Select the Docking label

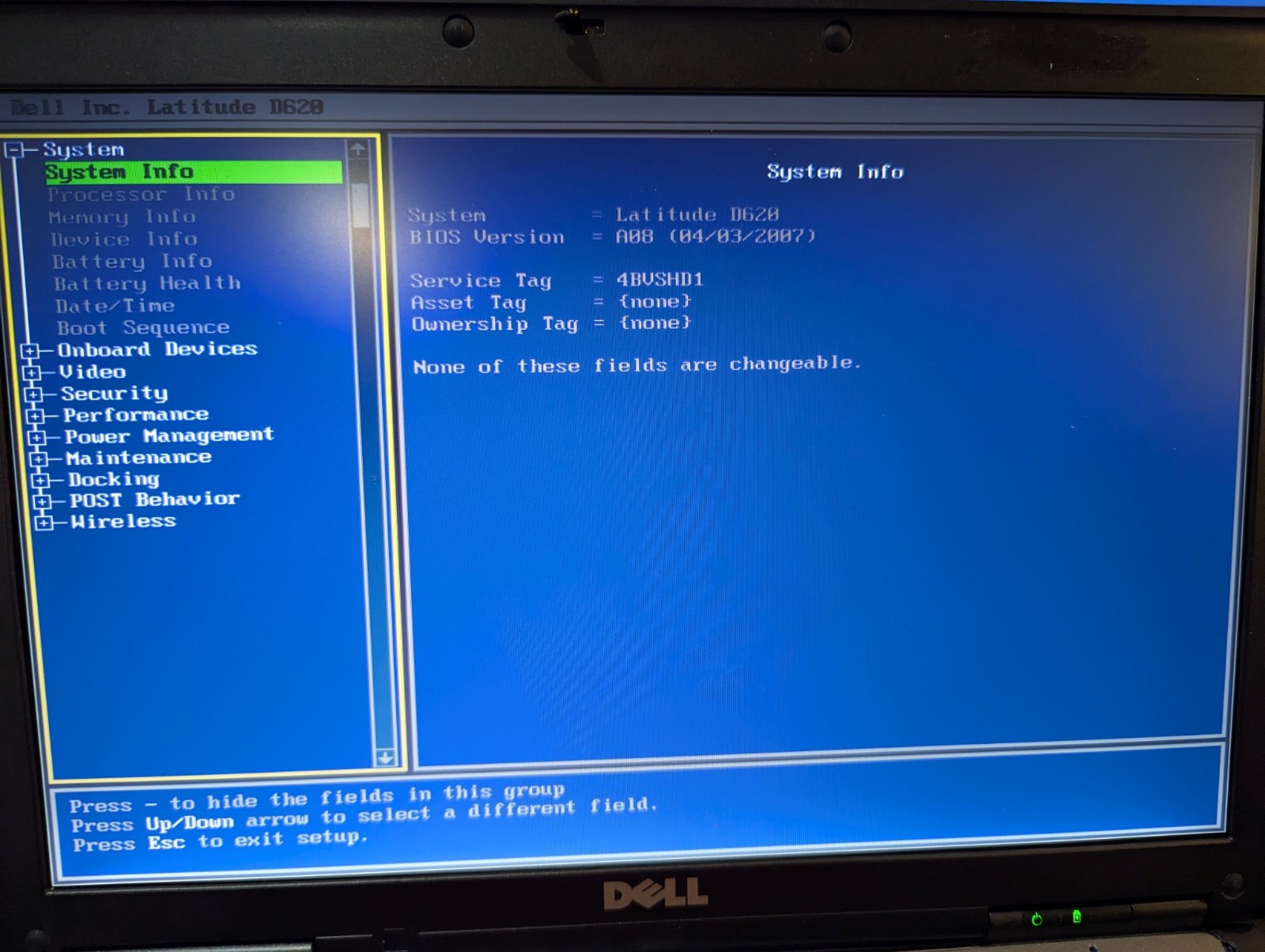[x=114, y=479]
